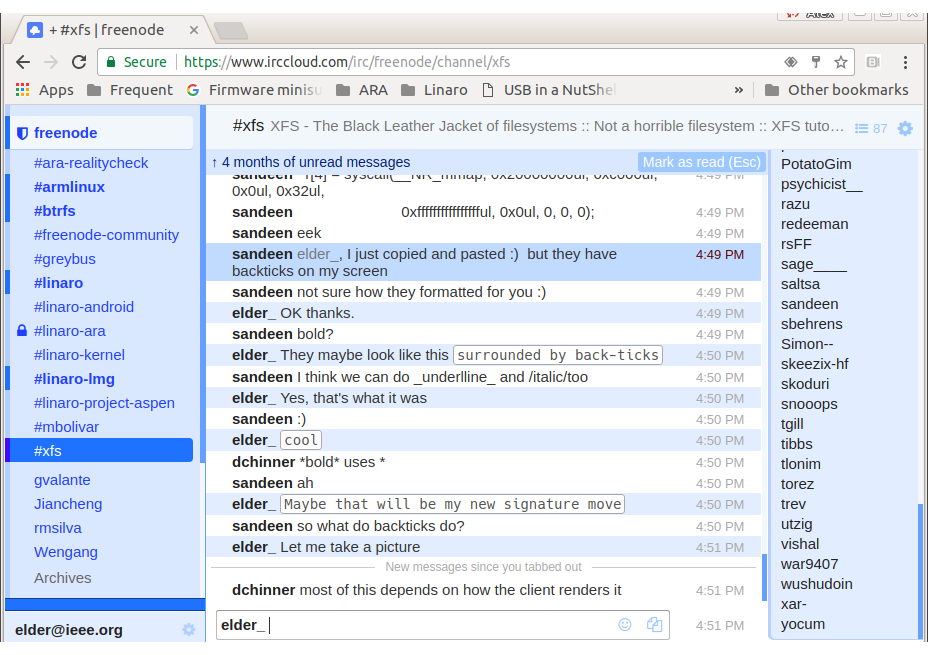Click the browser address bar URL
The height and width of the screenshot is (655, 928).
(x=347, y=62)
